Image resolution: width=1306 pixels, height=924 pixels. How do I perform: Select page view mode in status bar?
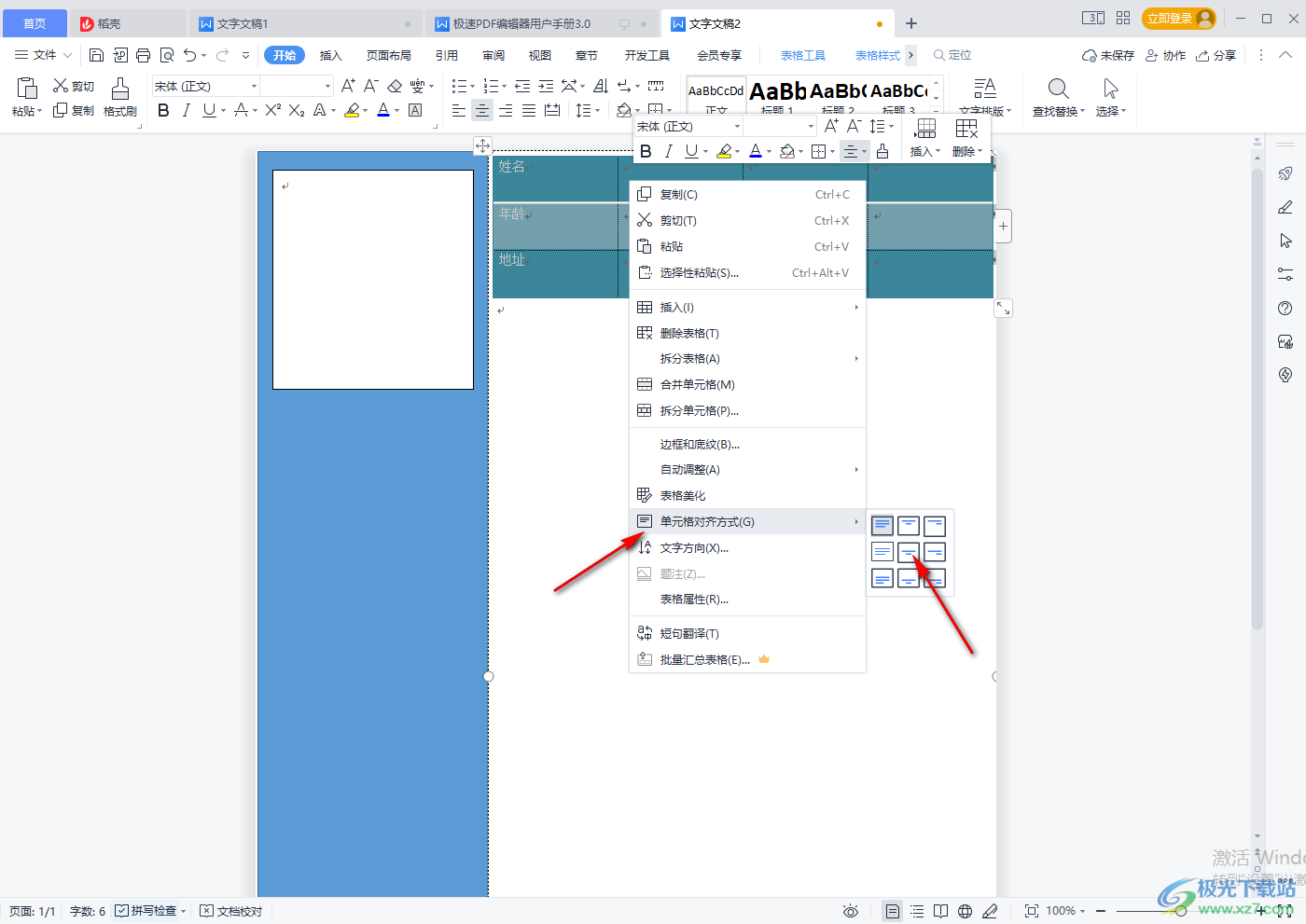pos(893,911)
